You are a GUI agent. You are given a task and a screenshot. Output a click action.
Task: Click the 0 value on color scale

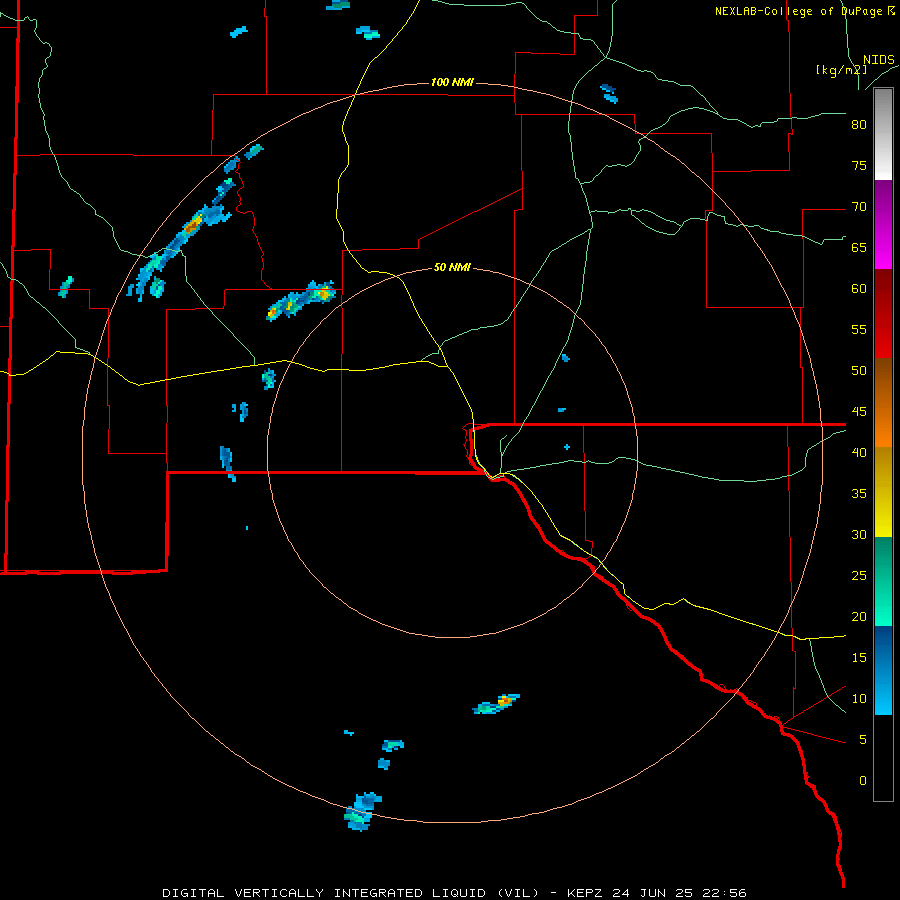point(863,781)
